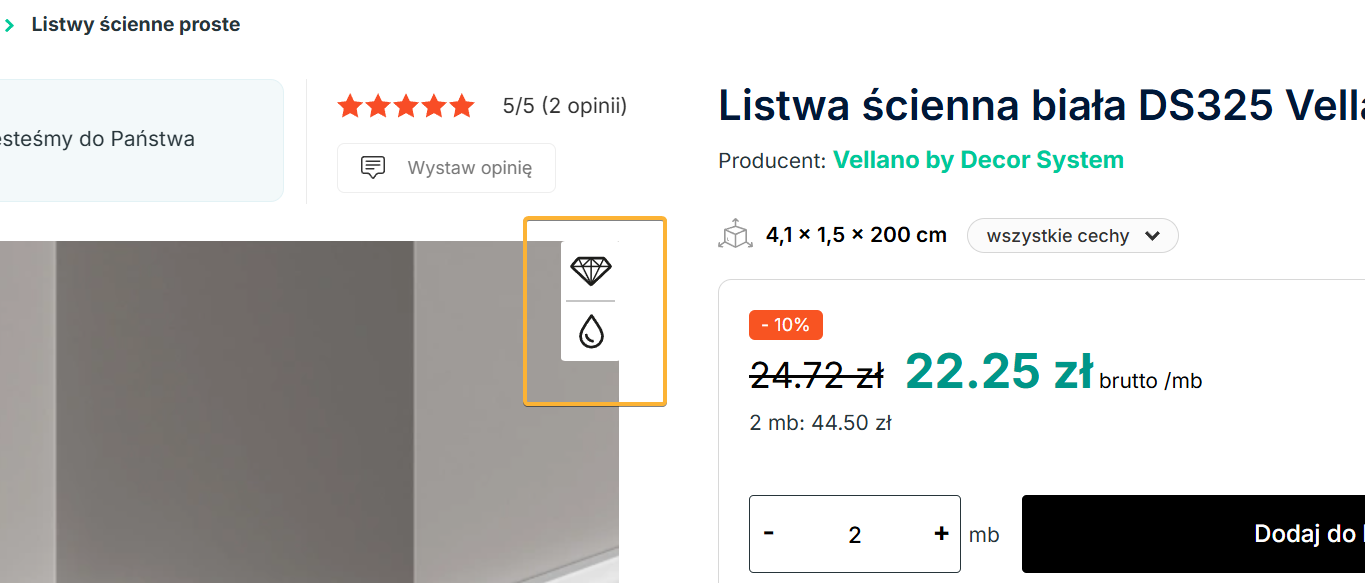This screenshot has width=1365, height=583.
Task: Increase quantity with the plus button
Action: 941,533
